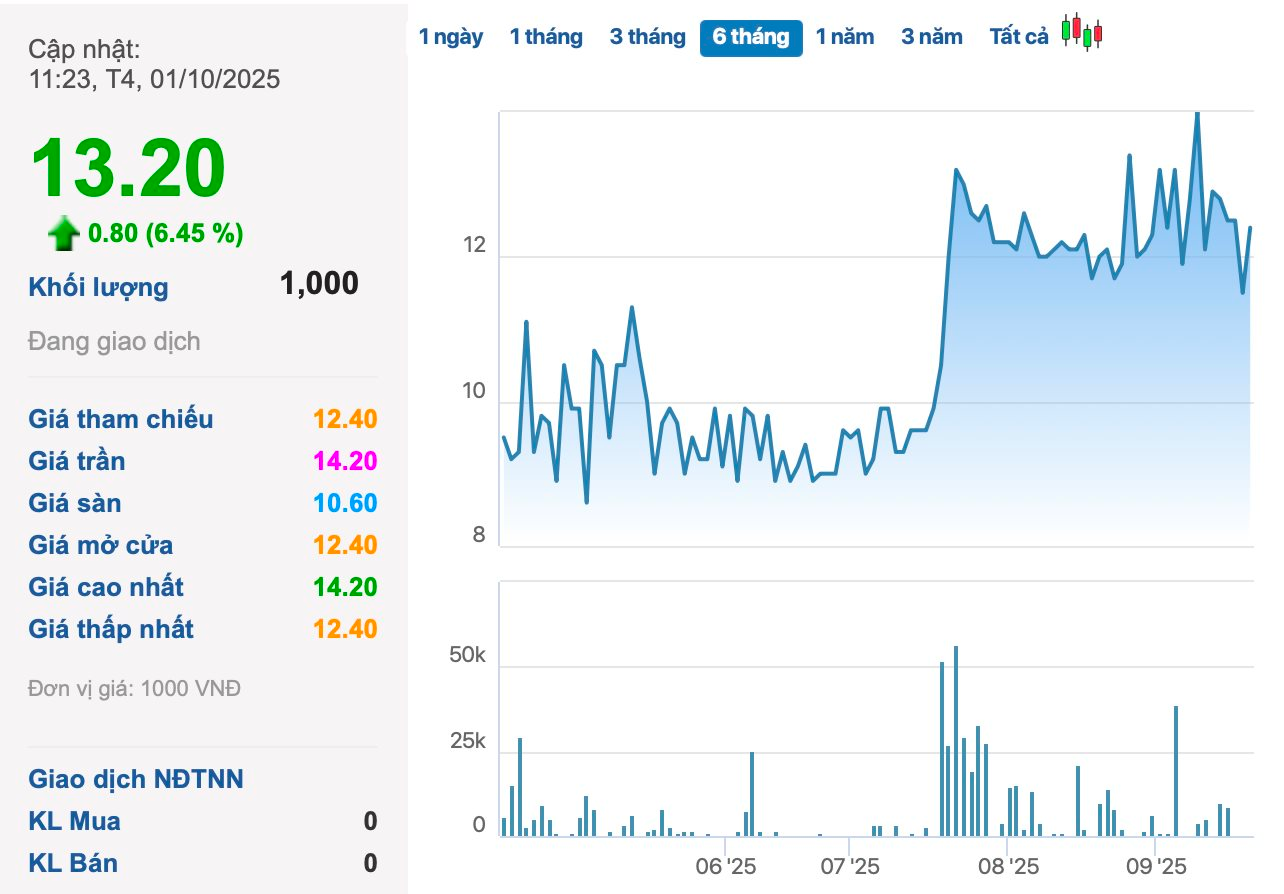1284x894 pixels.
Task: Switch to candlestick chart view icon
Action: pos(1082,32)
